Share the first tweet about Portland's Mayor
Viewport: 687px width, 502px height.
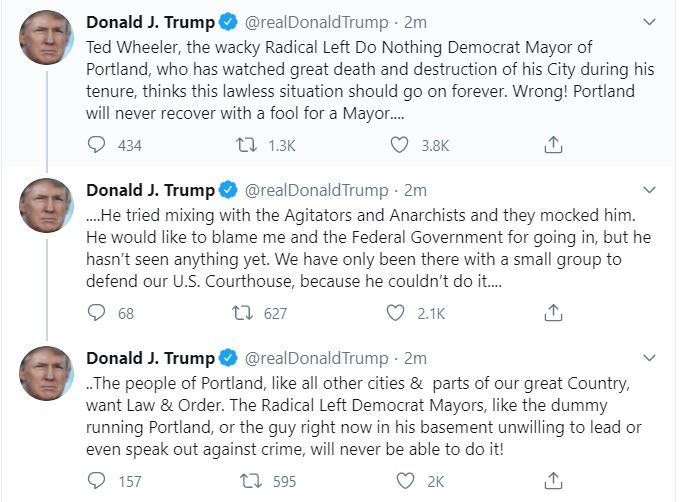[x=552, y=145]
